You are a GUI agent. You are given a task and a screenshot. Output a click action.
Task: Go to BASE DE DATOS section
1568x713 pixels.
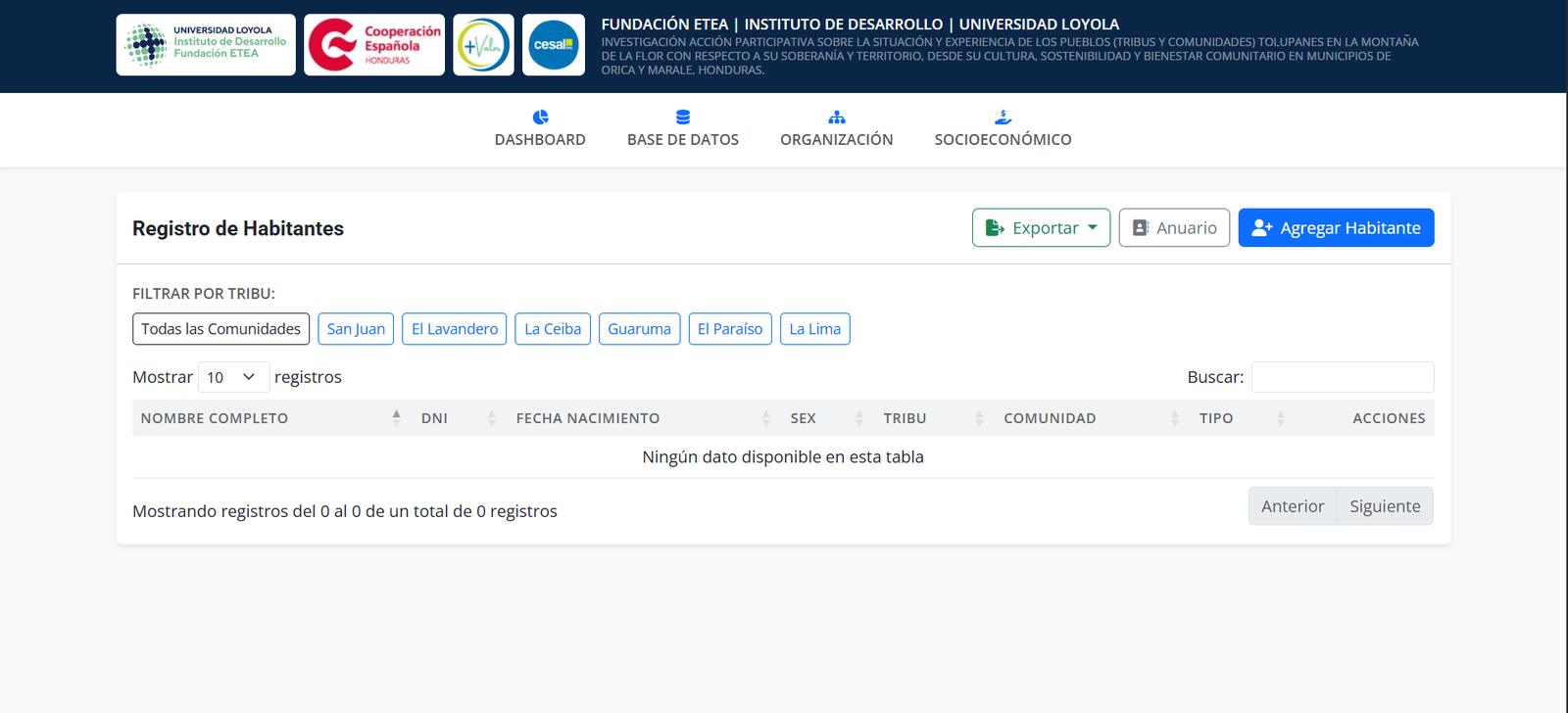[x=683, y=129]
